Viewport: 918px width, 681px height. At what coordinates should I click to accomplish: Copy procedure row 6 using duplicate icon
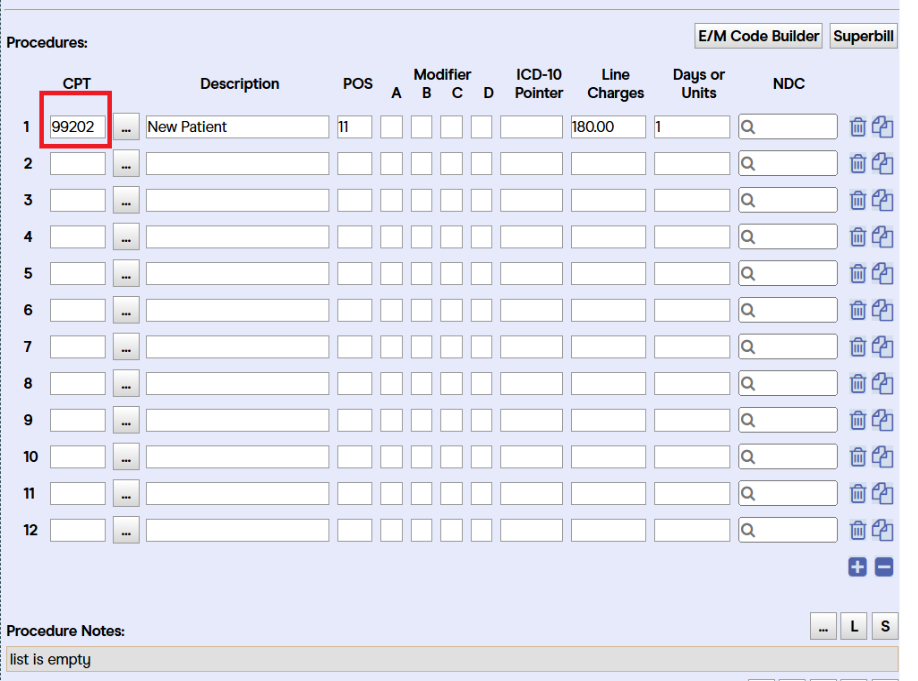point(883,310)
